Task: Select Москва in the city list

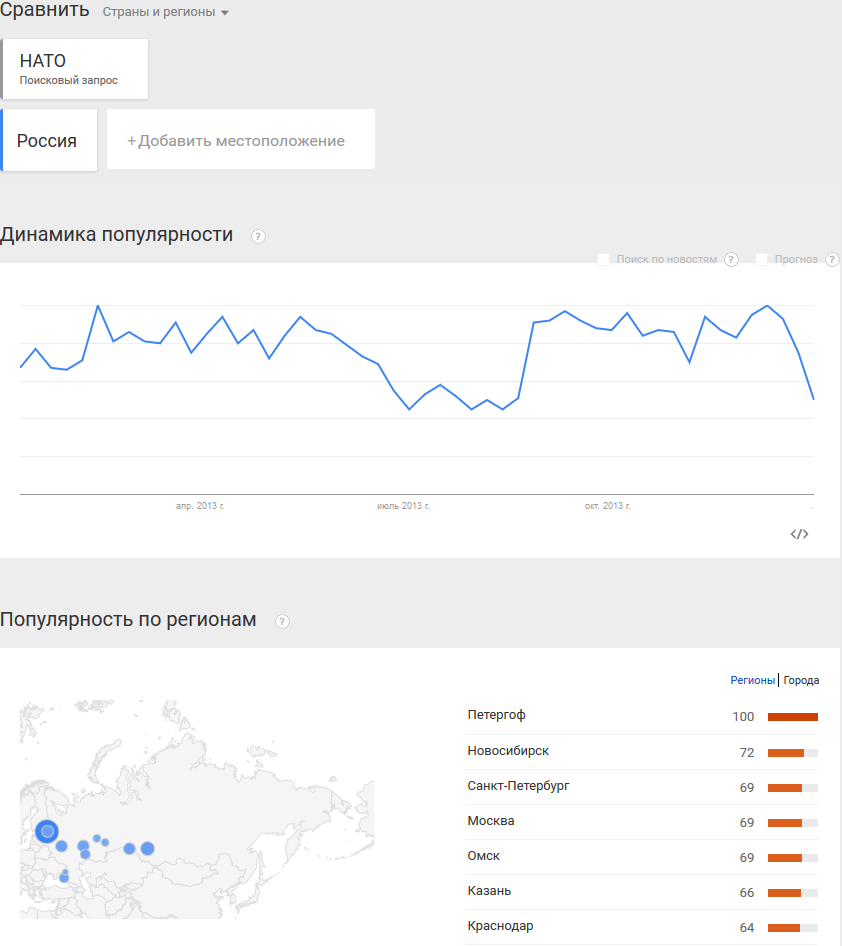Action: point(491,821)
